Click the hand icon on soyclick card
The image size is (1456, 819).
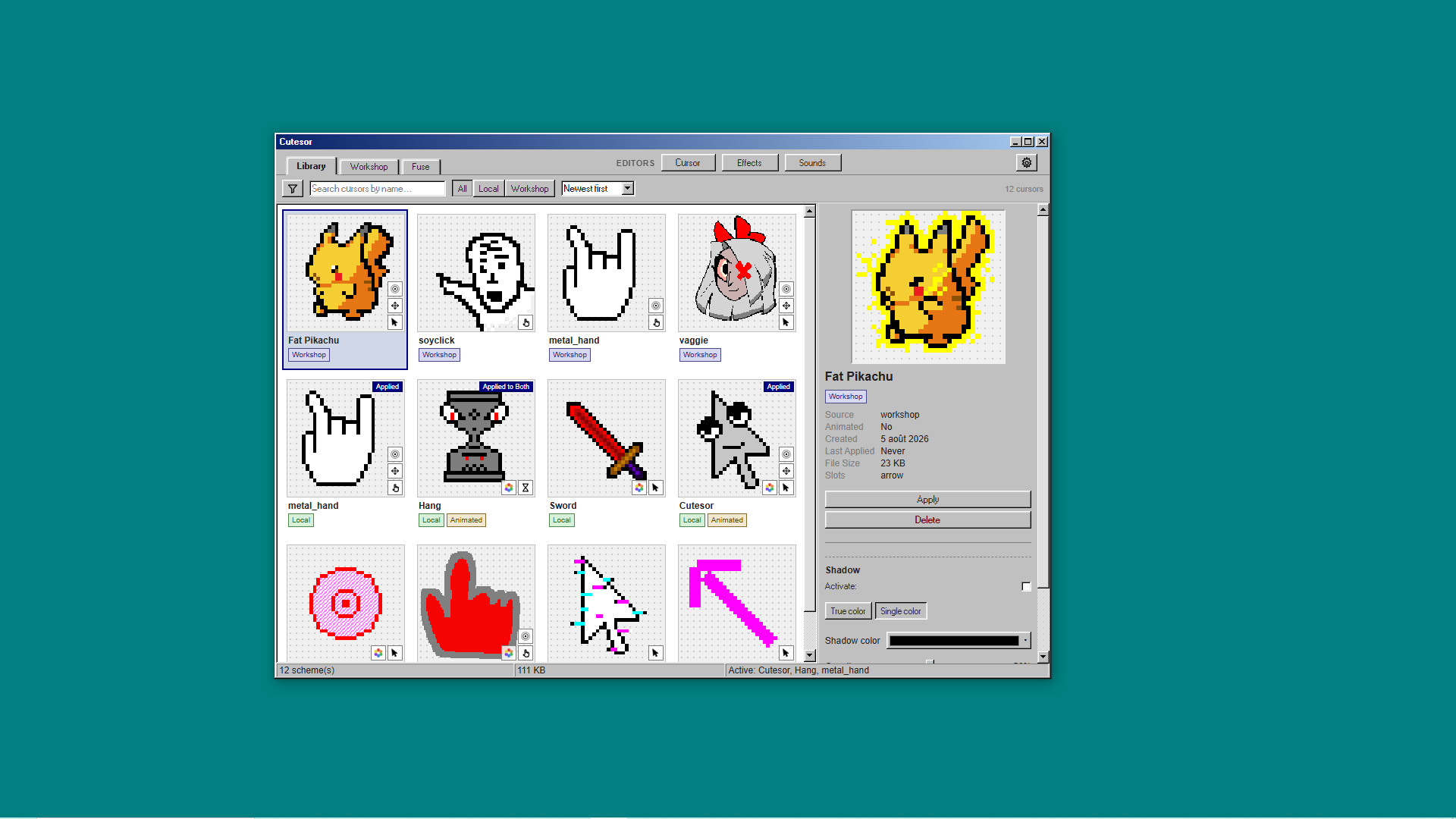pyautogui.click(x=526, y=322)
